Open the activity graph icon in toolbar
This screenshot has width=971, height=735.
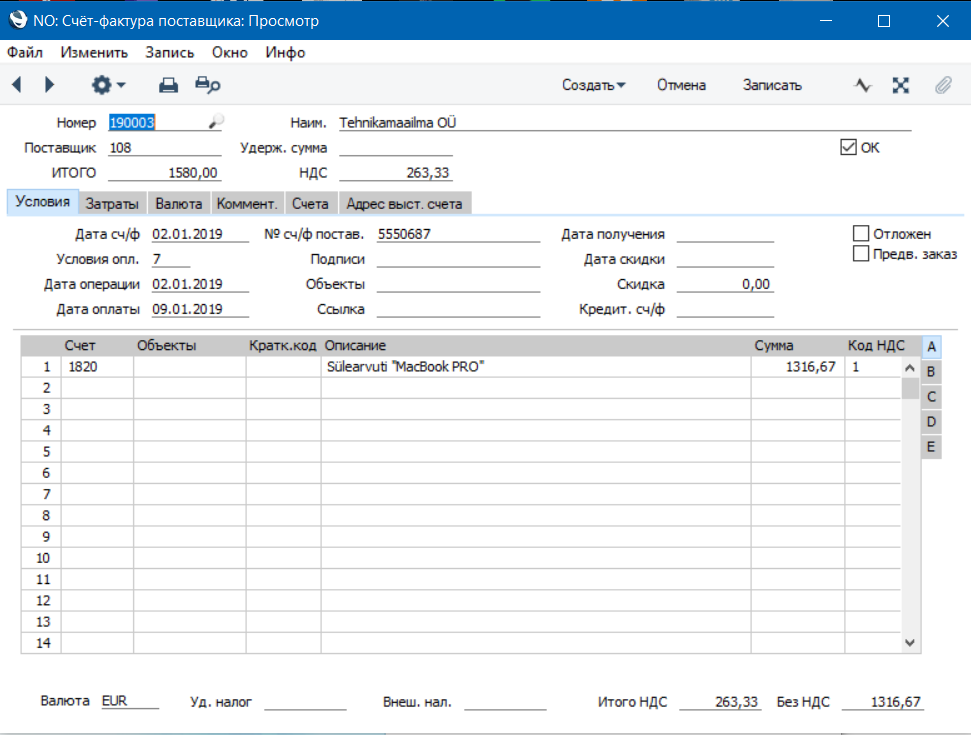point(863,86)
